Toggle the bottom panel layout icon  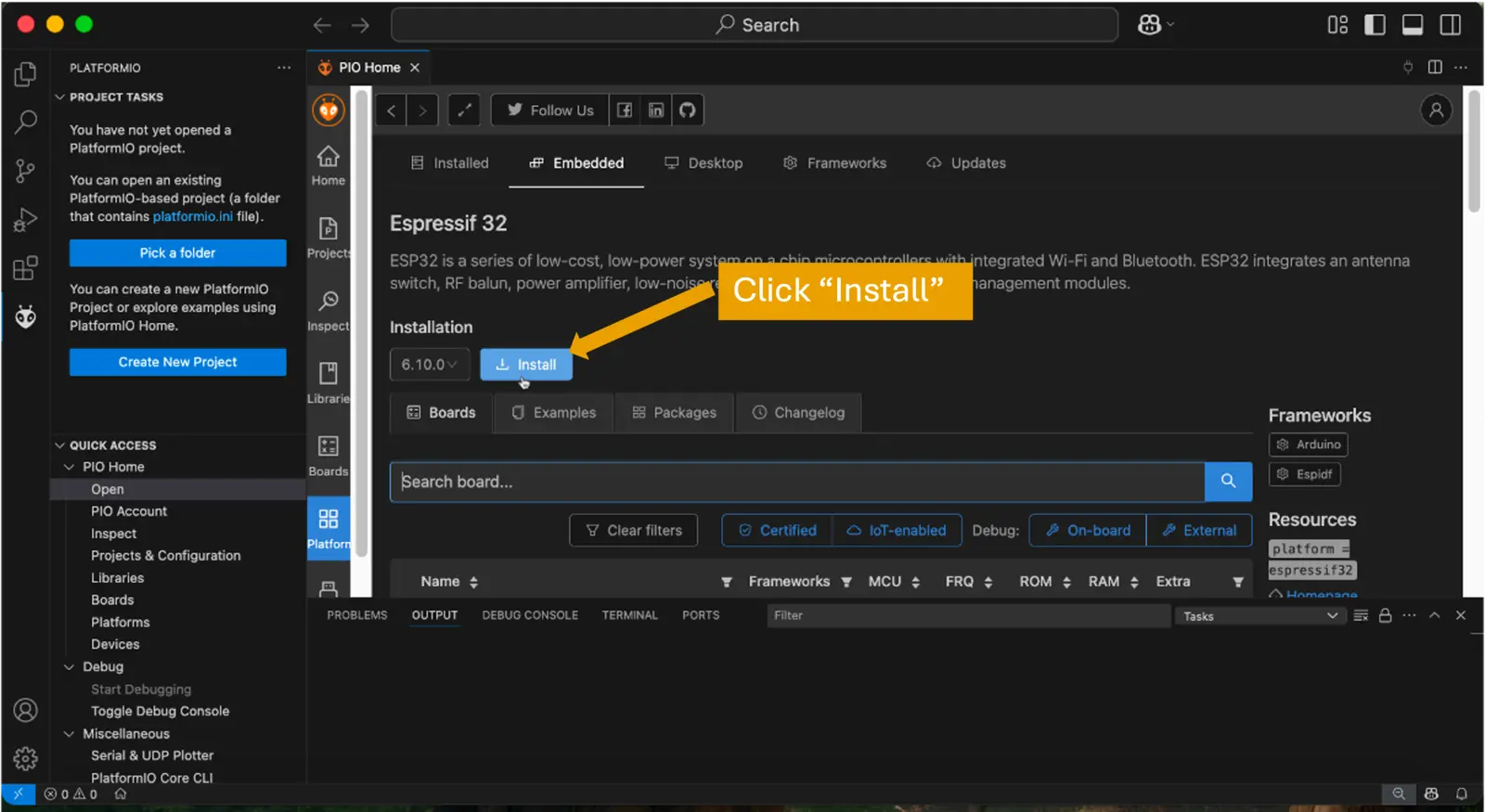[1413, 25]
